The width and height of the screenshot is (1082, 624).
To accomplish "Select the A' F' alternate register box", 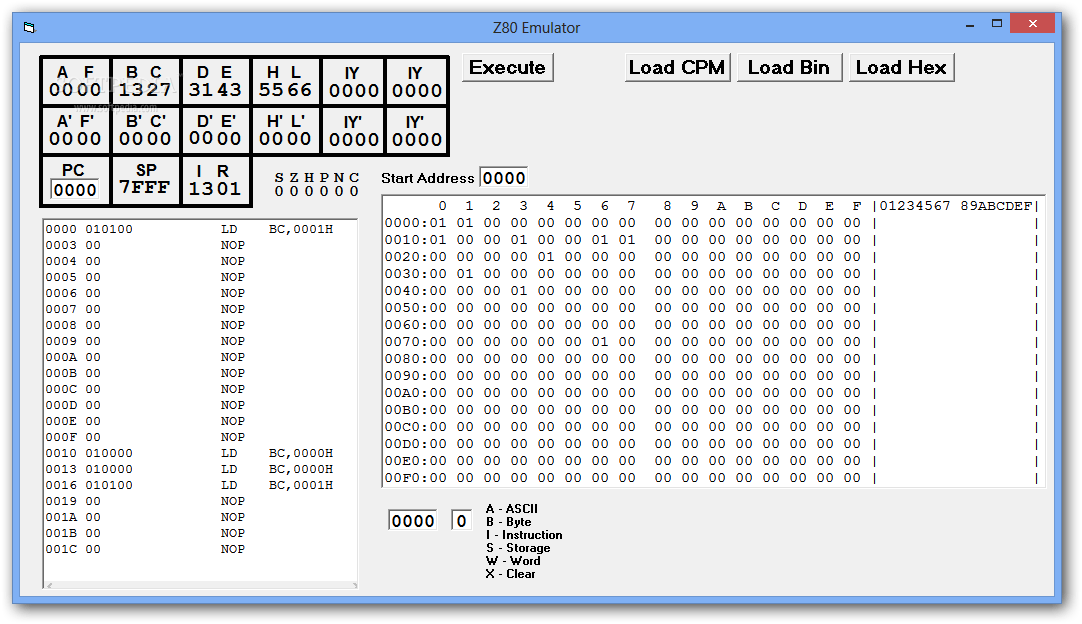I will [x=75, y=130].
